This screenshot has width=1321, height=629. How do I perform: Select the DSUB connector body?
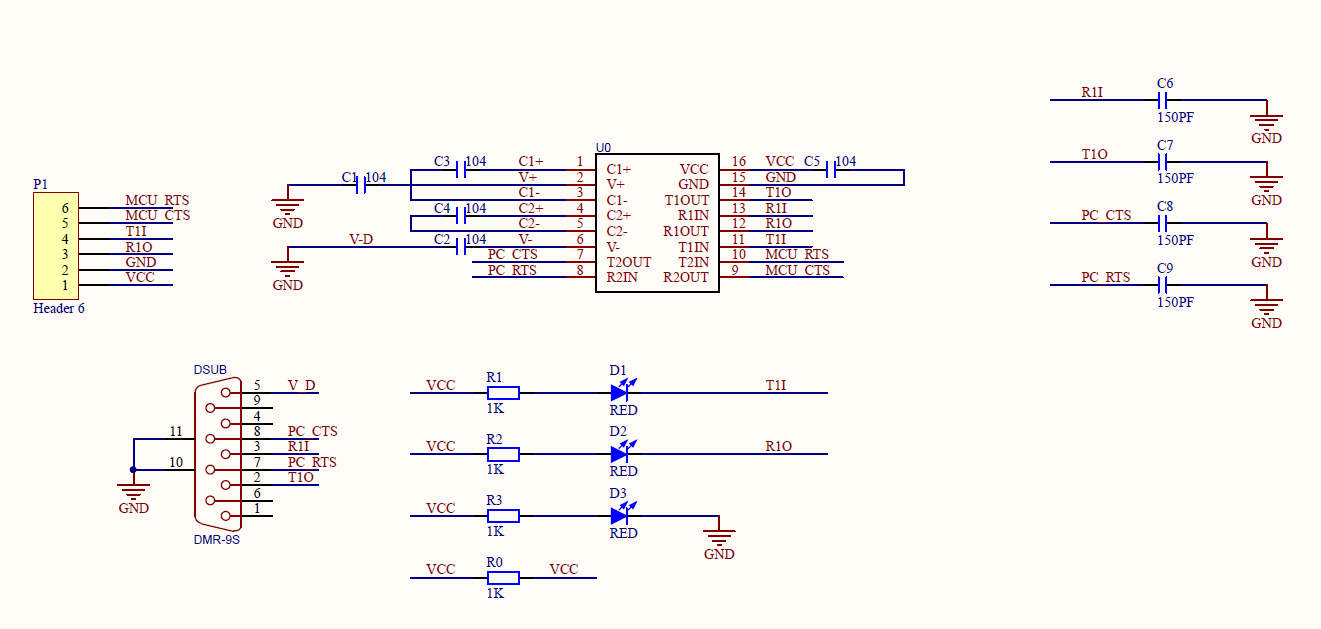pos(218,454)
